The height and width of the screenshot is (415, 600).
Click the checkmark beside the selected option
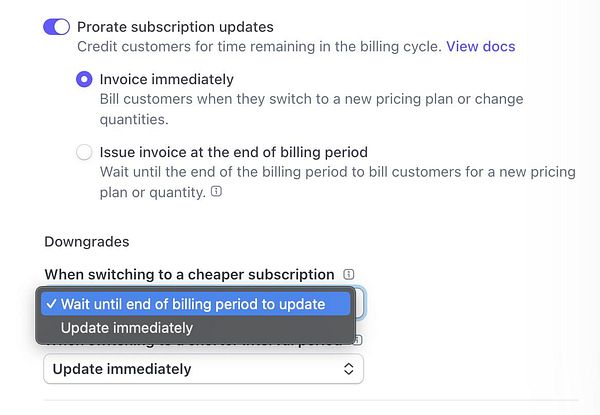coord(50,304)
